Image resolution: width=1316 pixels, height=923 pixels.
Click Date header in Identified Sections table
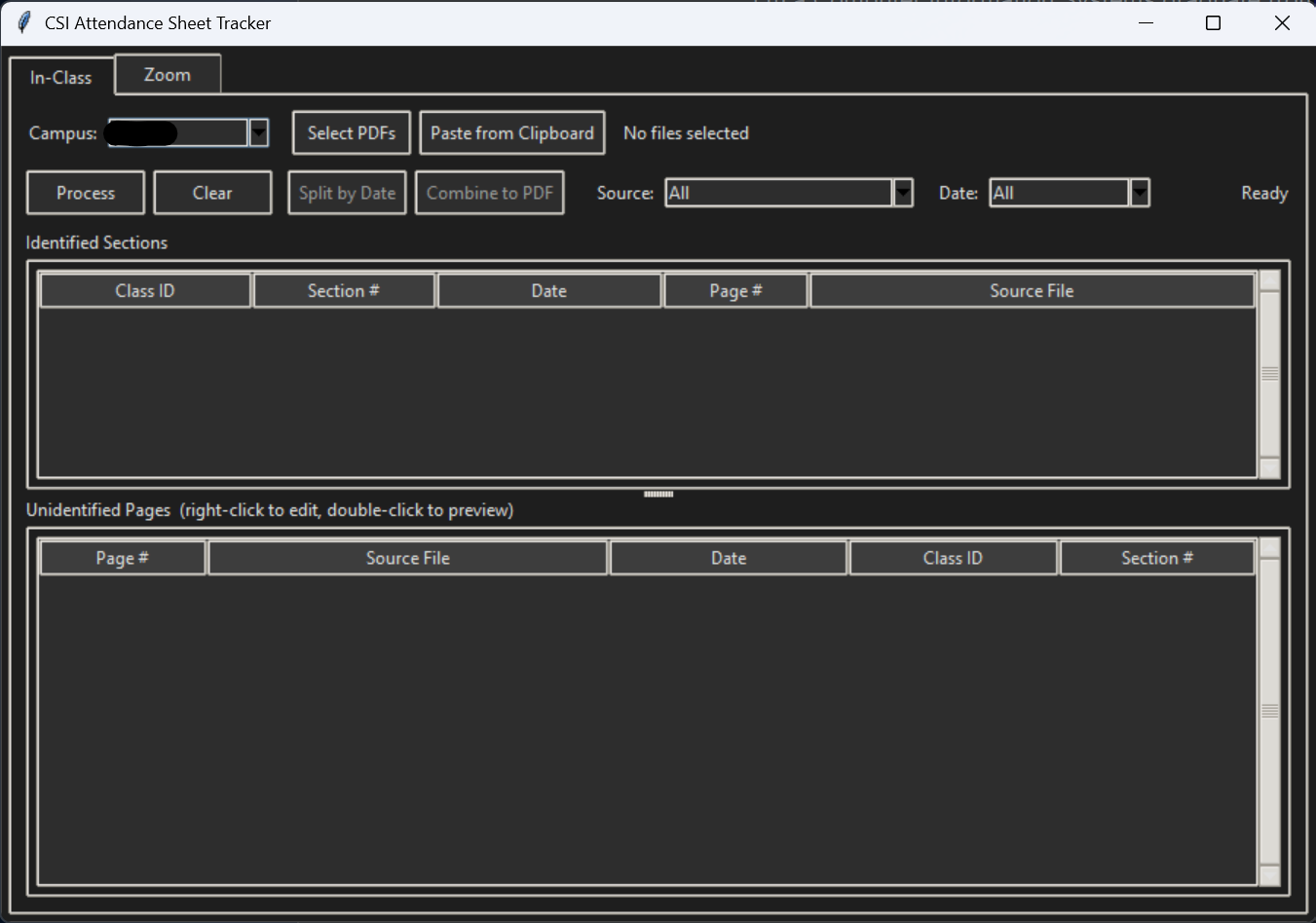pyautogui.click(x=549, y=290)
